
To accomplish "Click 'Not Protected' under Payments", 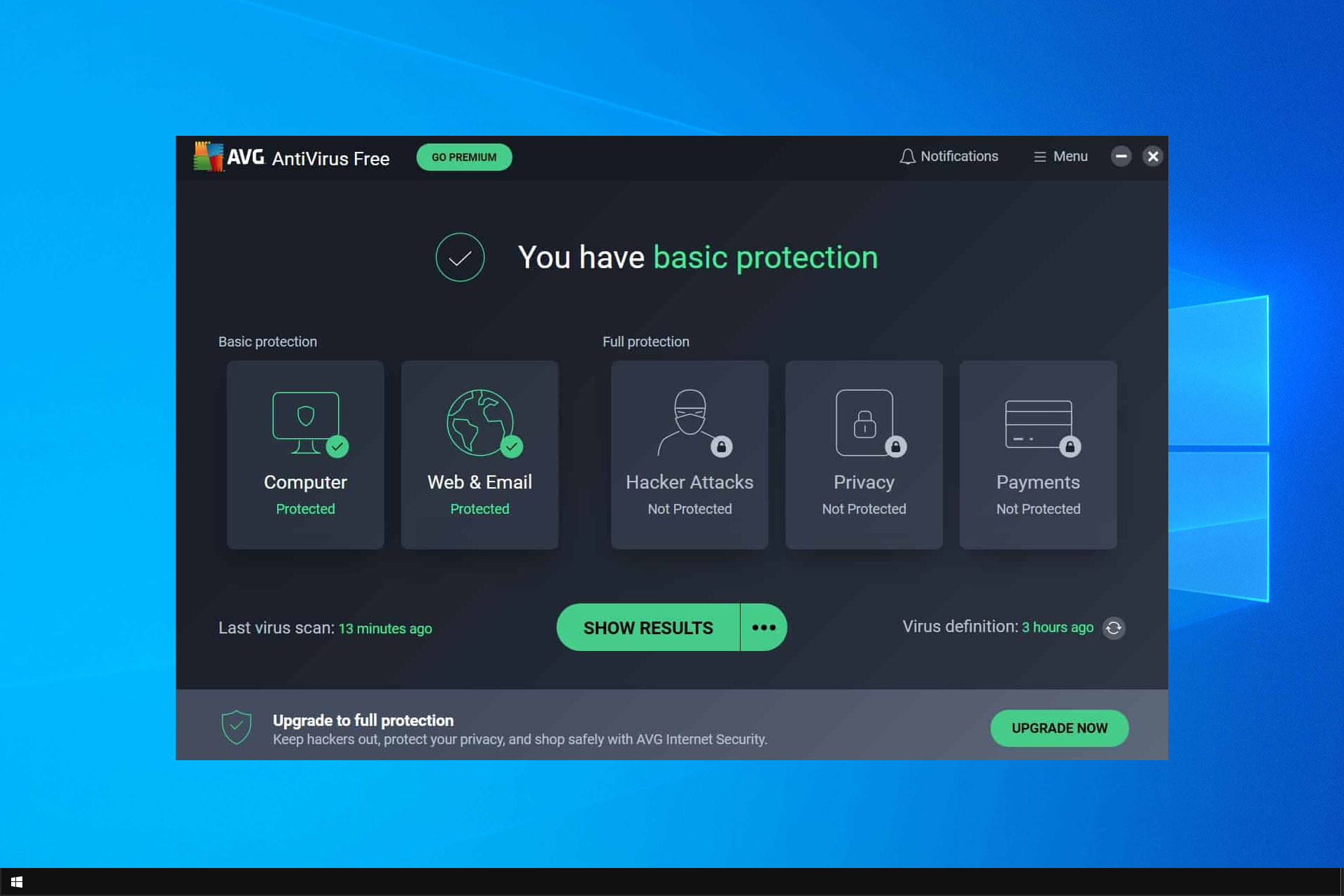I will [1038, 509].
